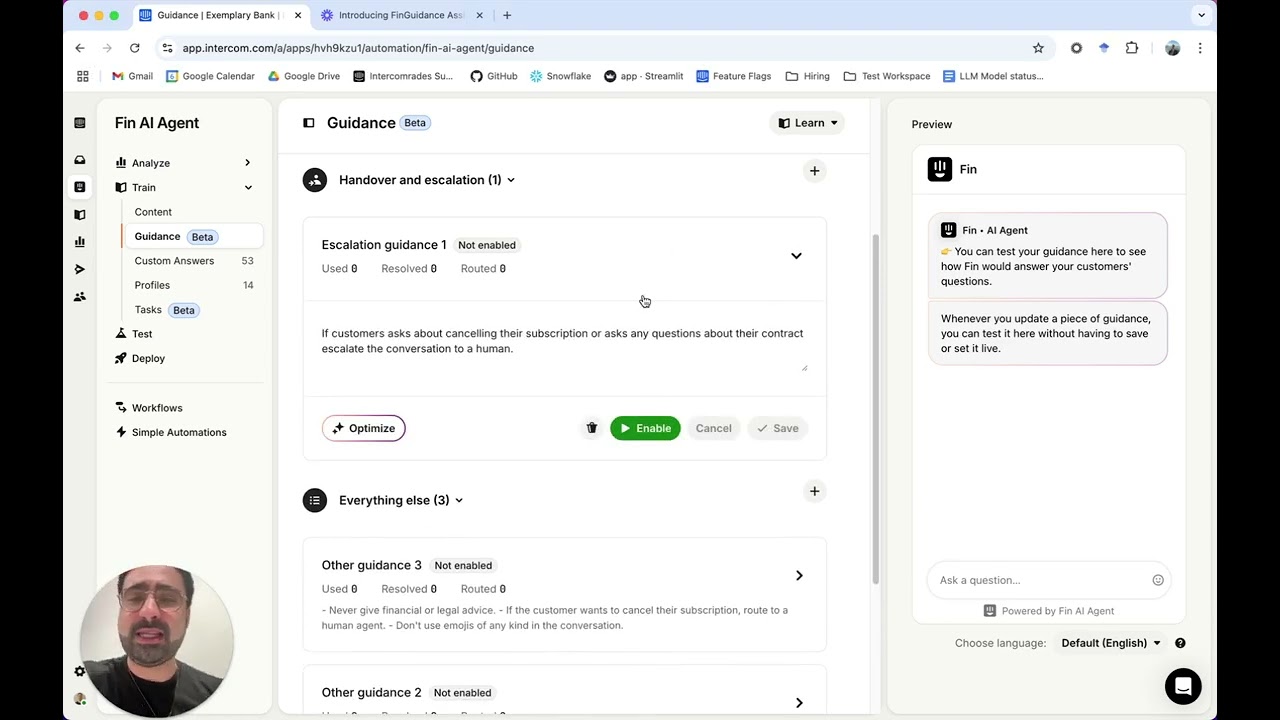Bookmark this page with the star icon

tap(1038, 48)
